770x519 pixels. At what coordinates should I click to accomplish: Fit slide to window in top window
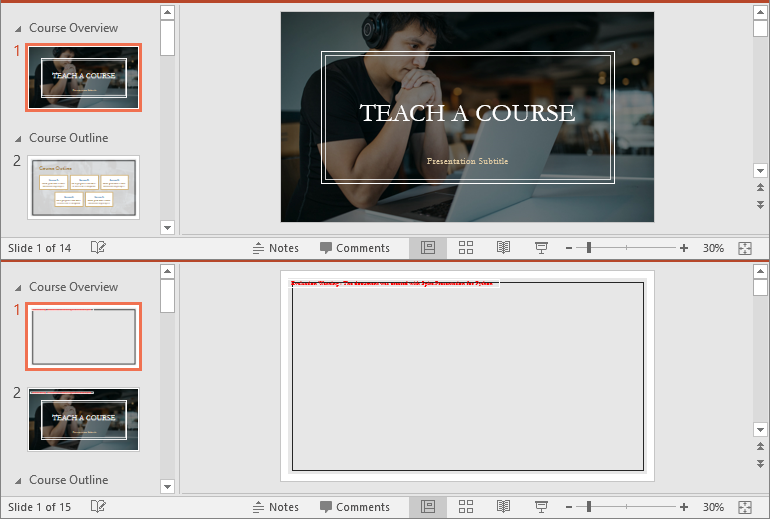pyautogui.click(x=745, y=248)
